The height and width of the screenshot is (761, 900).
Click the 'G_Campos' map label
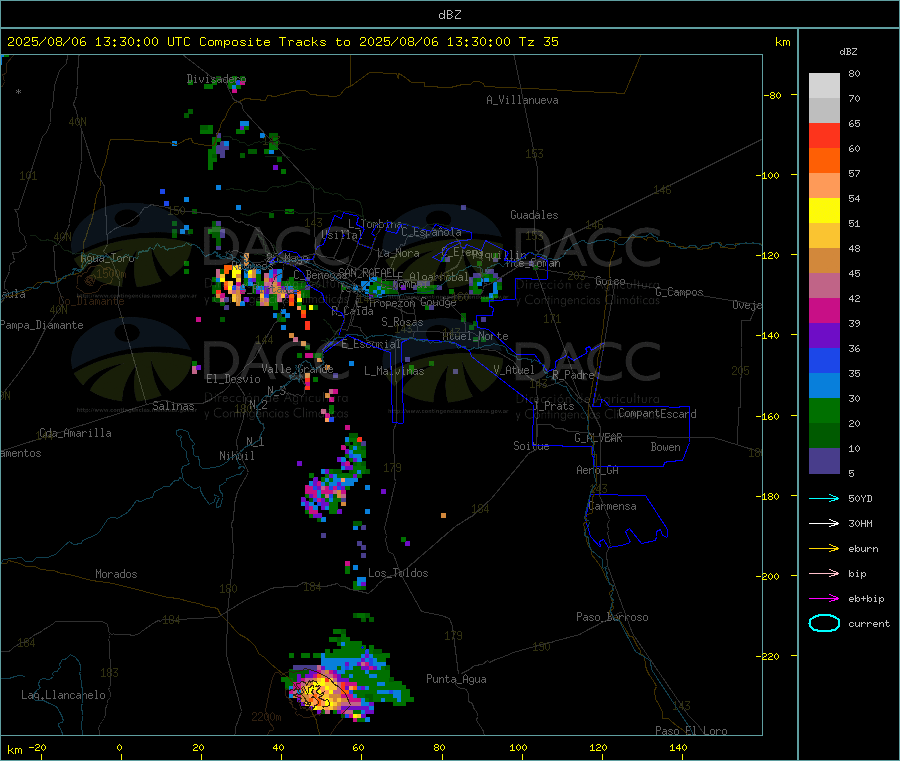680,292
